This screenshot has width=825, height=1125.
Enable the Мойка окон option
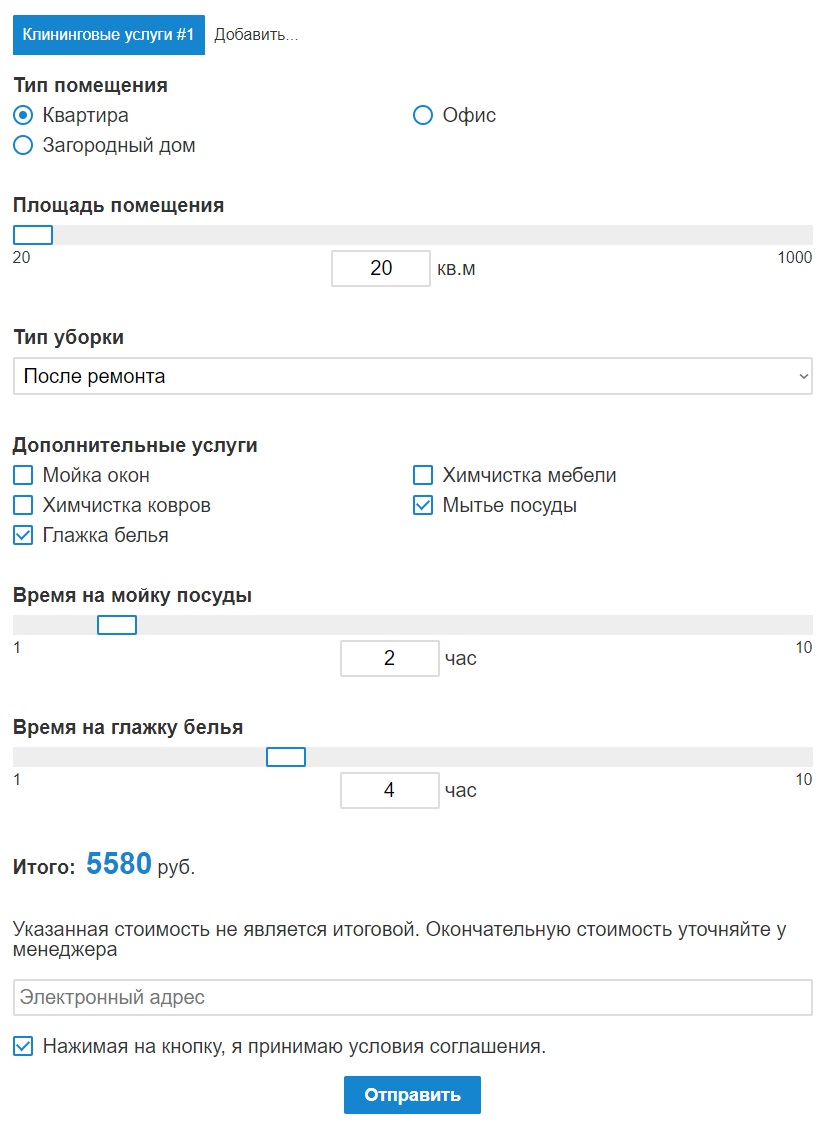[22, 475]
